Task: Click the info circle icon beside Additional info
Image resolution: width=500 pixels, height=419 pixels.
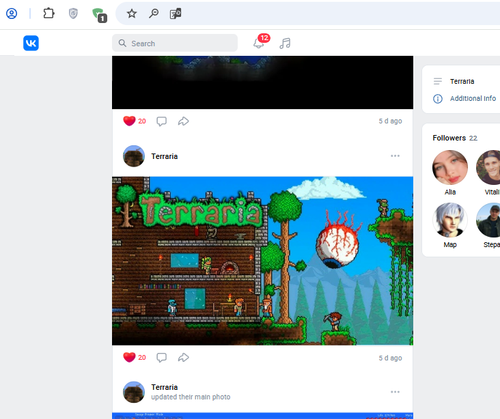Action: [438, 99]
